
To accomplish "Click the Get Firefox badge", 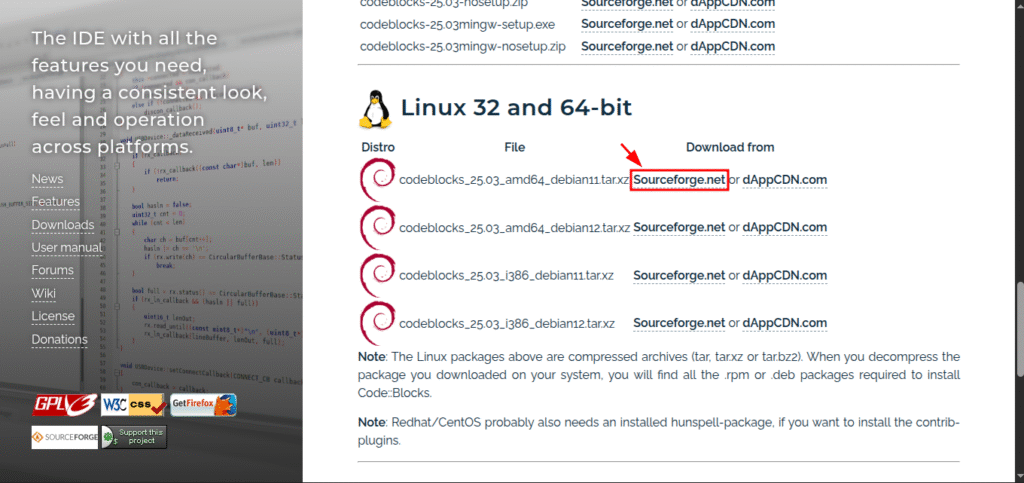I will [203, 405].
